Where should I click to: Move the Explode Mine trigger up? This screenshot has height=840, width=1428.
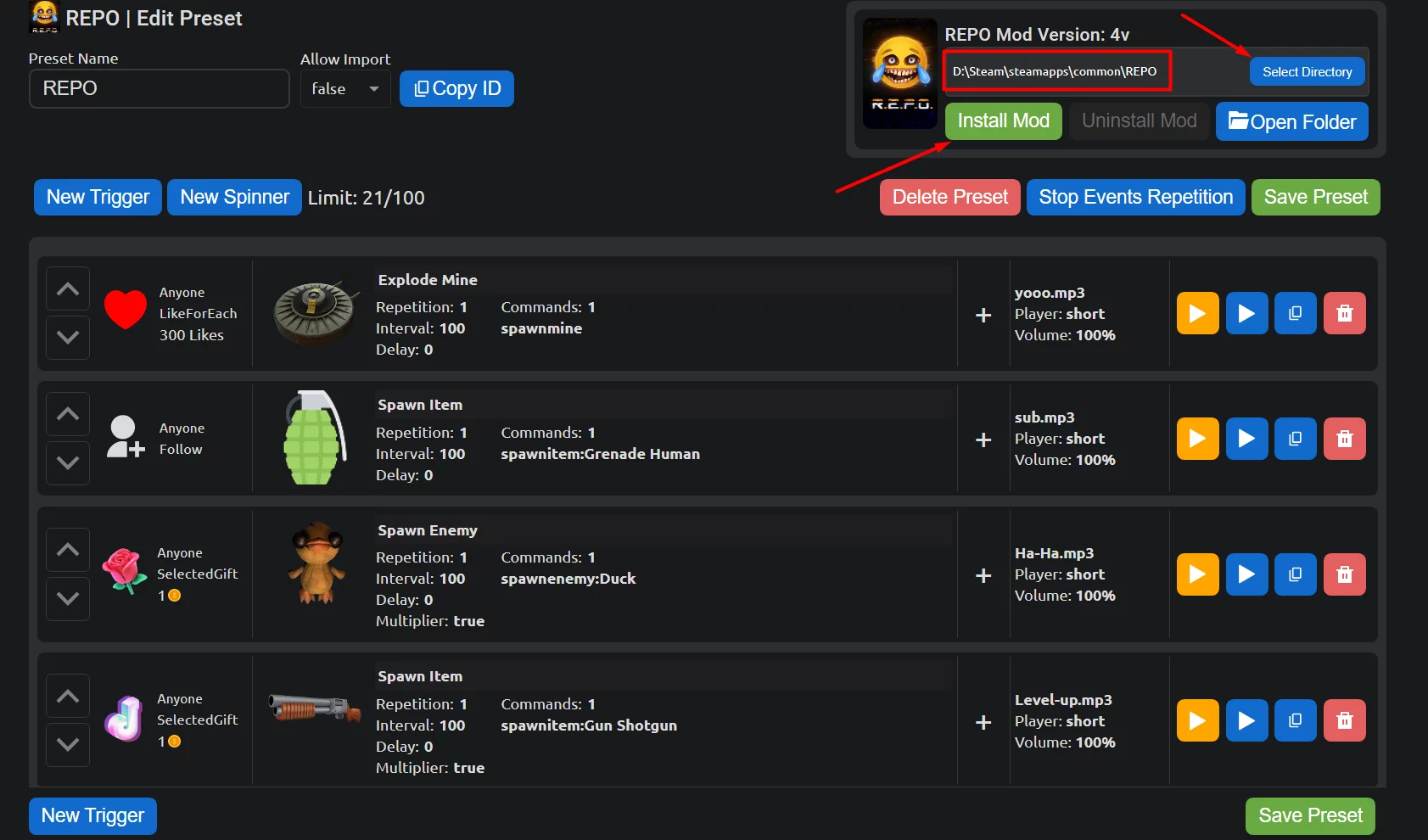tap(68, 288)
